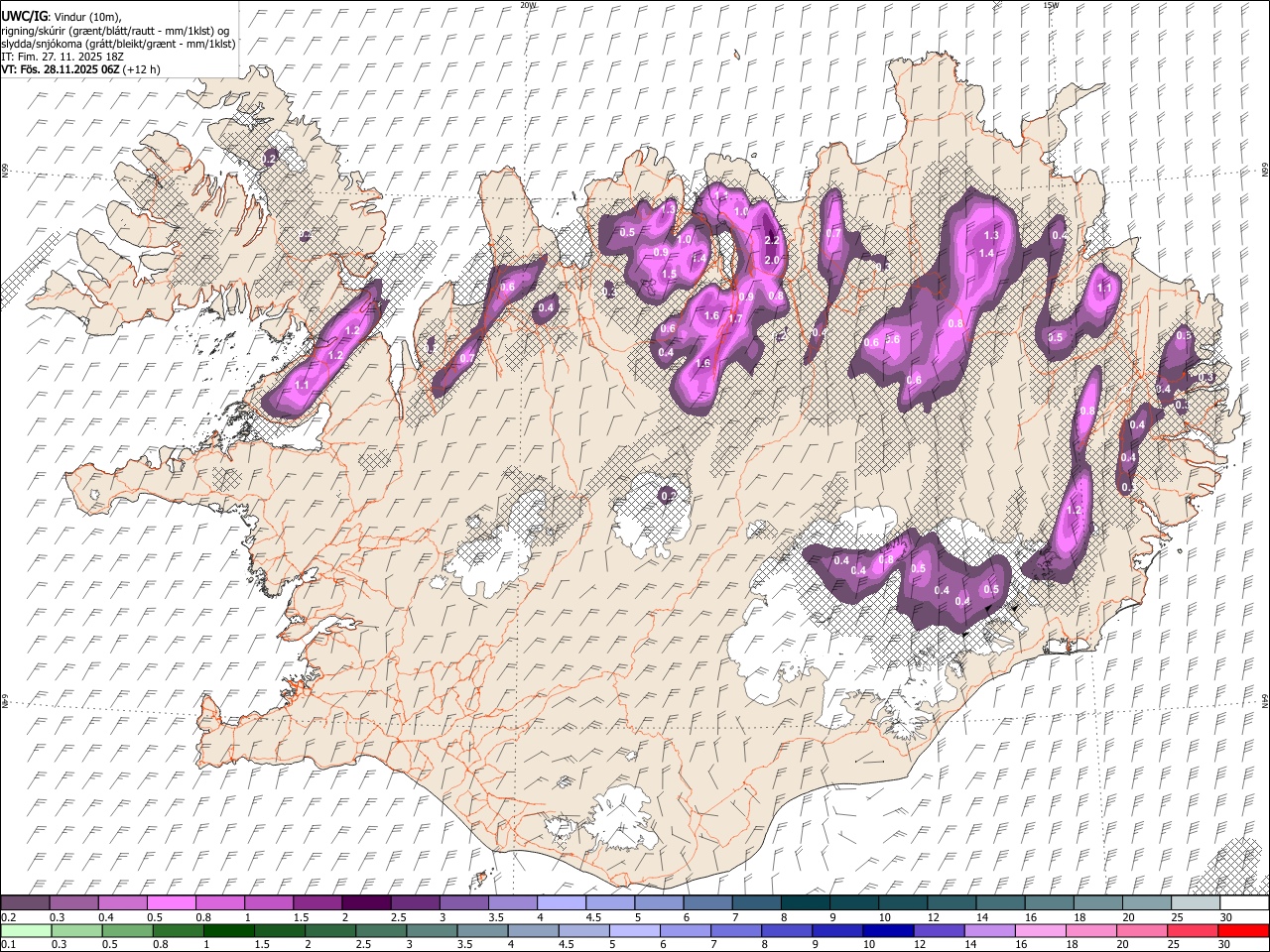Click the '20W' longitude label at map top
The width and height of the screenshot is (1270, 952).
tap(528, 5)
